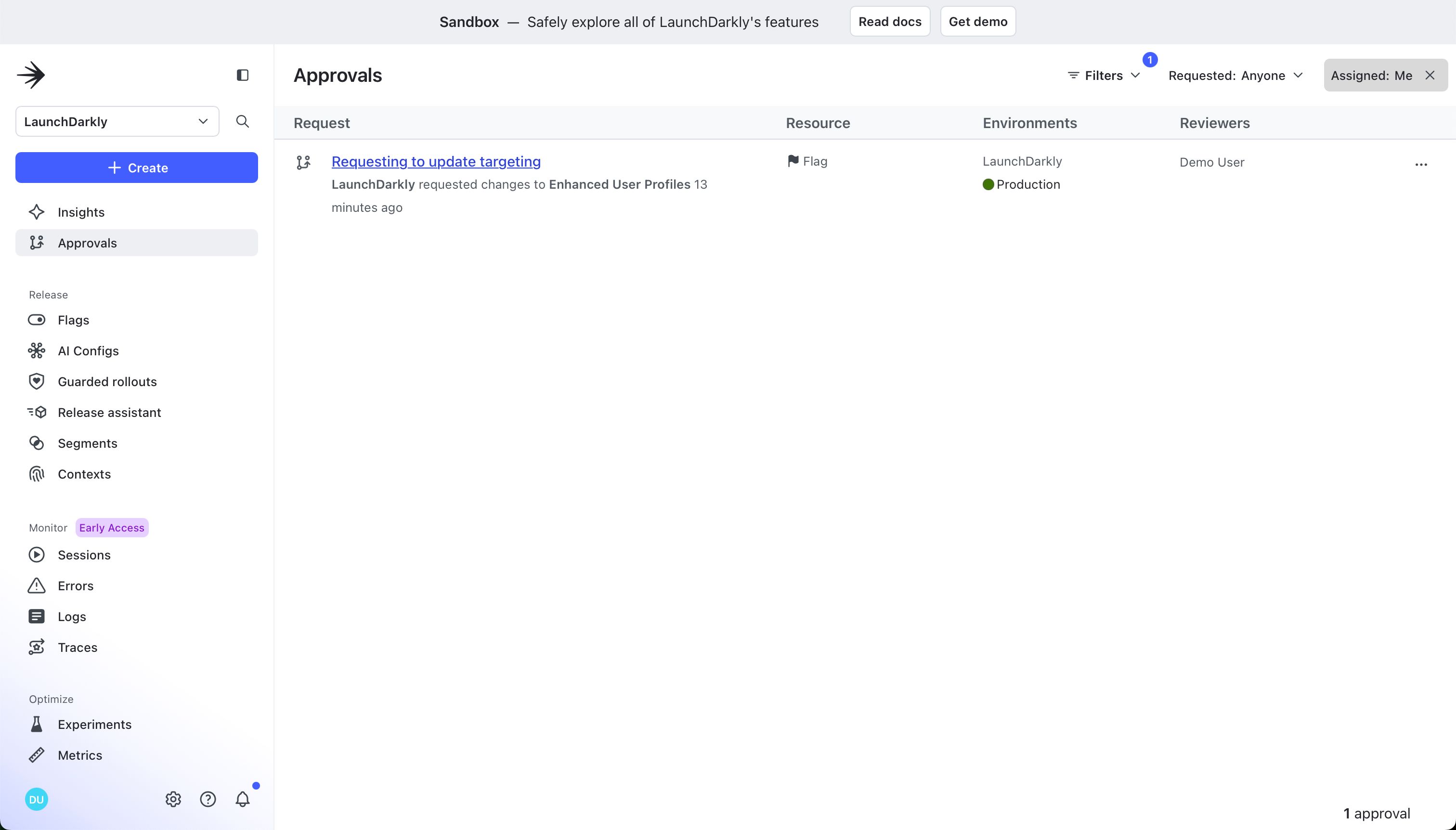Select Approvals in the sidebar

pos(137,243)
